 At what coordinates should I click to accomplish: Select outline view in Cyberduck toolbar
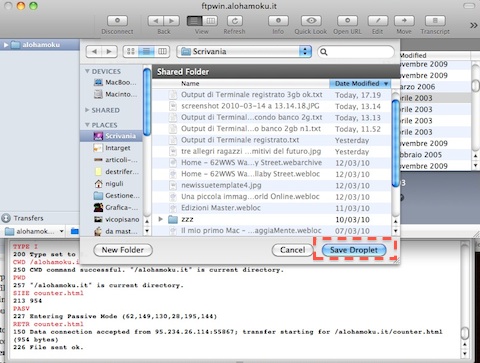click(195, 21)
